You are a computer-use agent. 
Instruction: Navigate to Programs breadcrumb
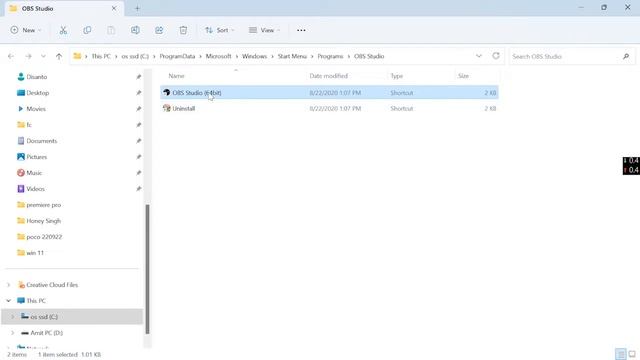(330, 56)
